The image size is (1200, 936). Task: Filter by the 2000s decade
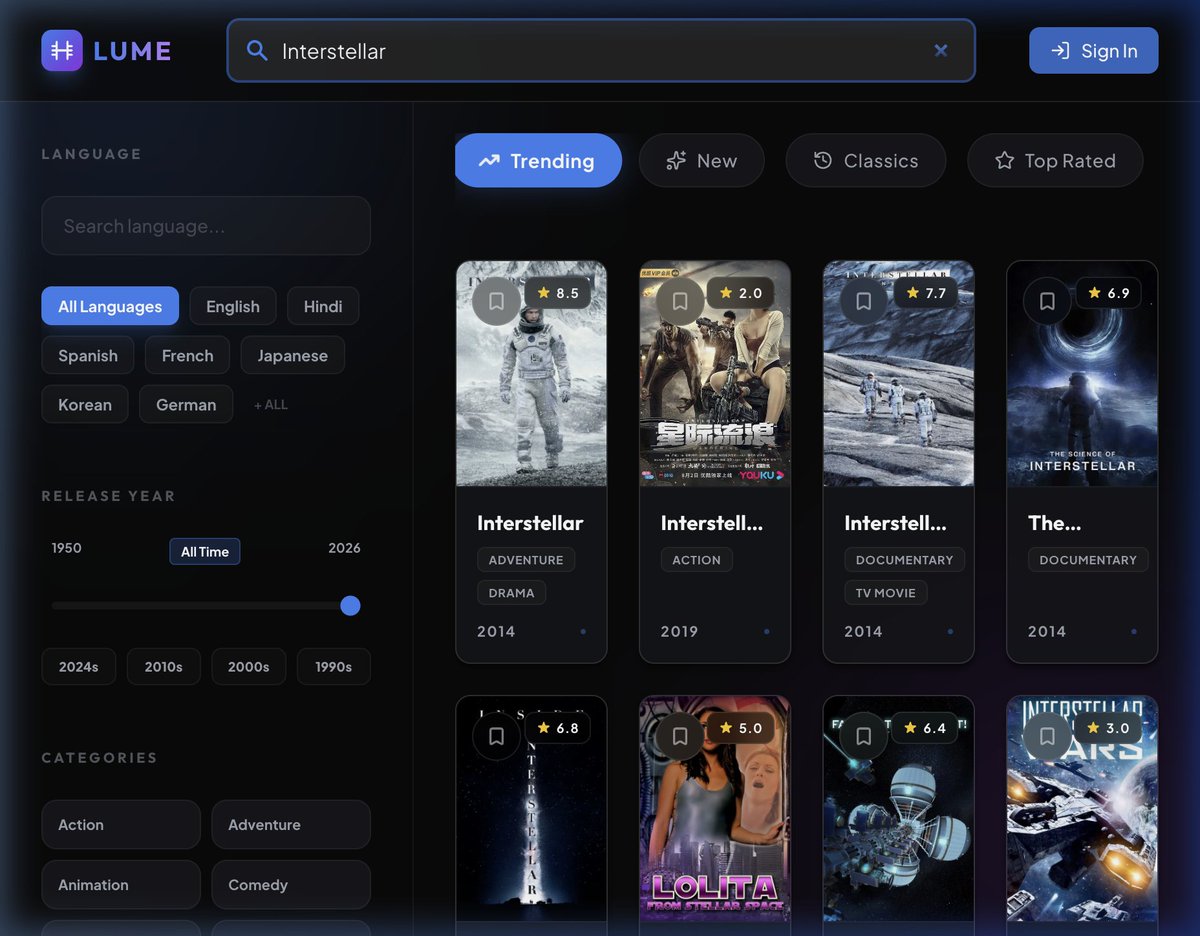pyautogui.click(x=249, y=666)
